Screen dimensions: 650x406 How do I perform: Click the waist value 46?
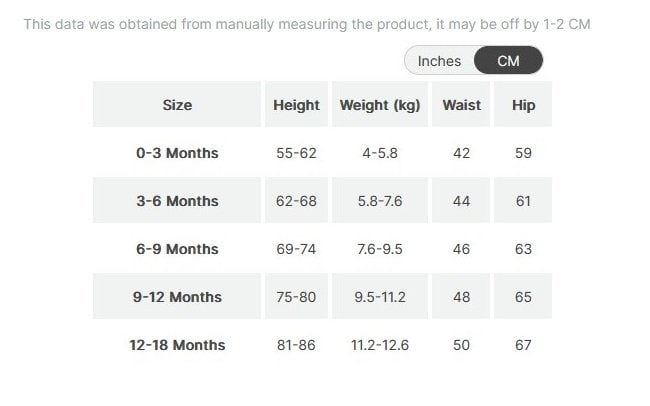point(461,249)
